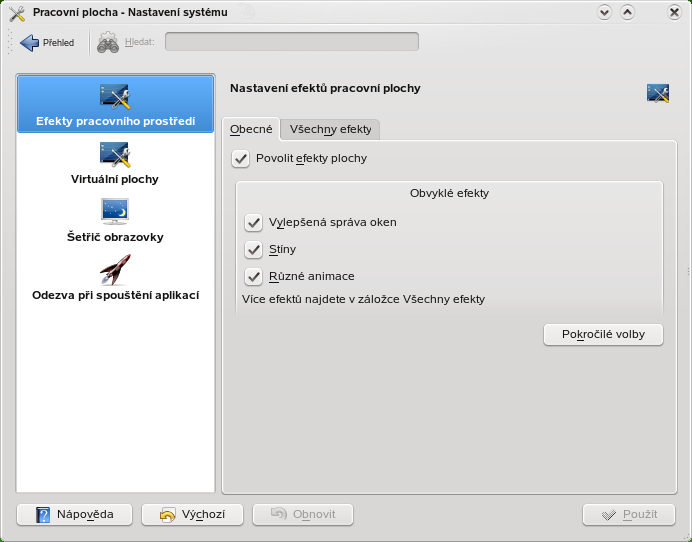Viewport: 692px width, 542px height.
Task: Click the Výchozí defaults button
Action: [x=192, y=515]
